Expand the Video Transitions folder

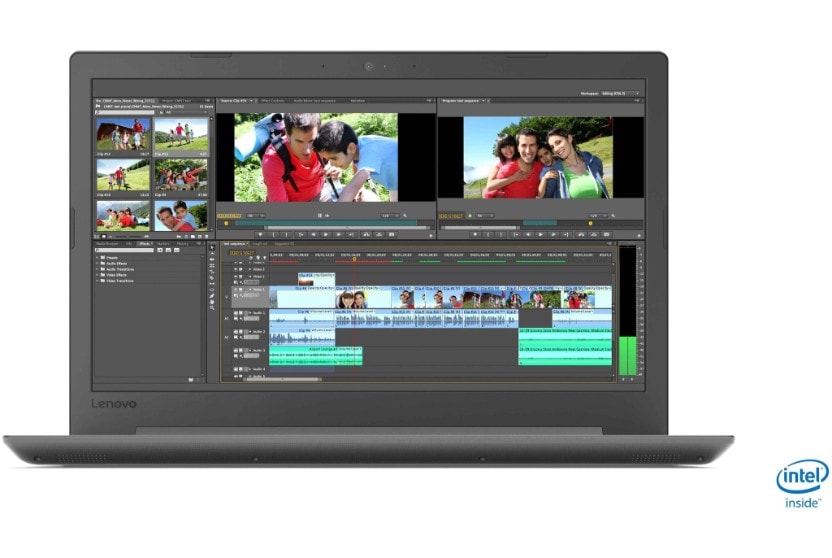[x=97, y=281]
